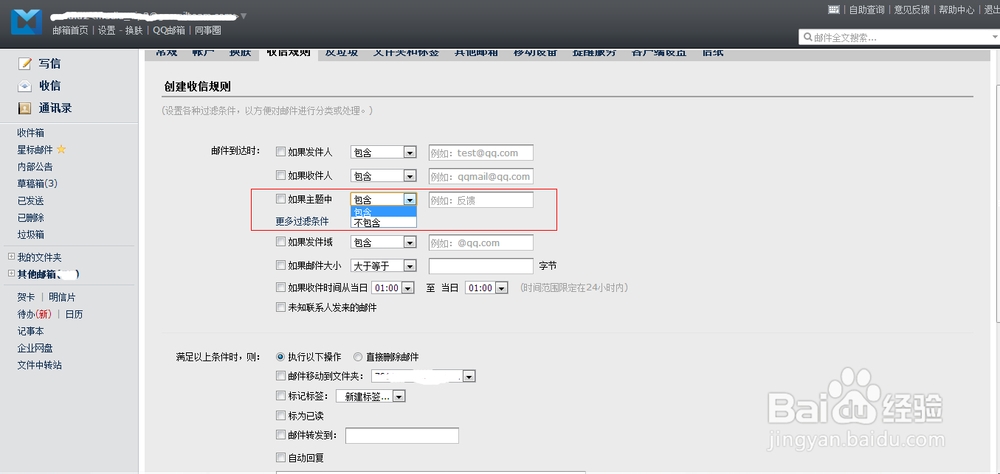This screenshot has height=474, width=1000.
Task: Click the 写信 compose icon in sidebar
Action: (25, 64)
